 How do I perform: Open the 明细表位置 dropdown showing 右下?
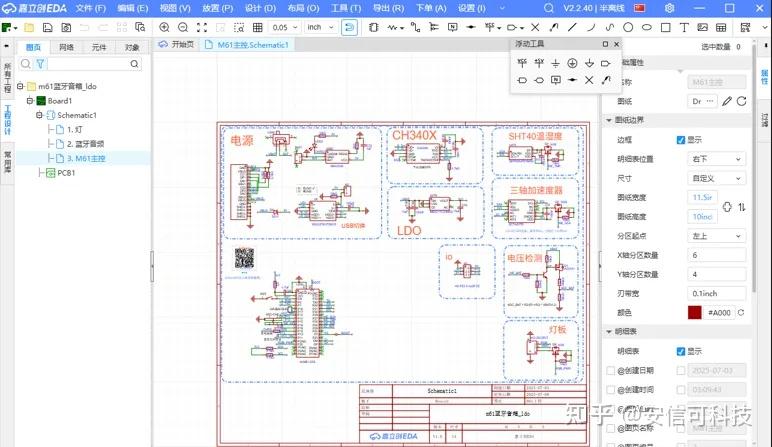[x=716, y=159]
